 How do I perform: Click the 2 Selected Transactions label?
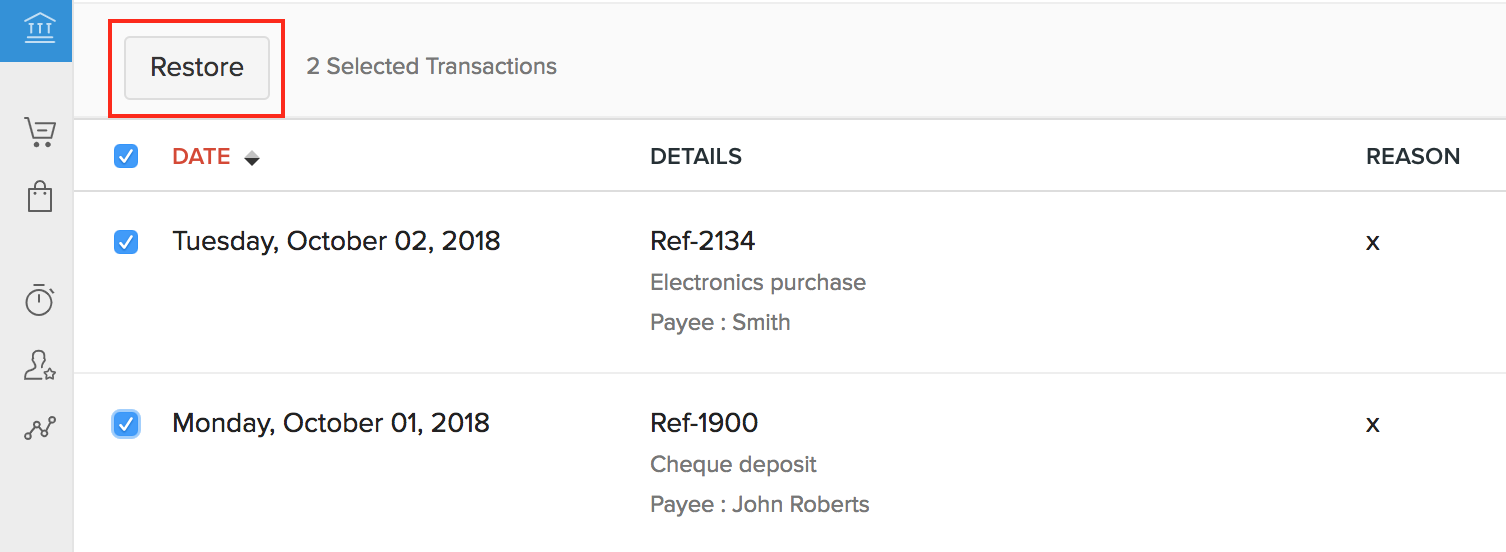pyautogui.click(x=431, y=67)
